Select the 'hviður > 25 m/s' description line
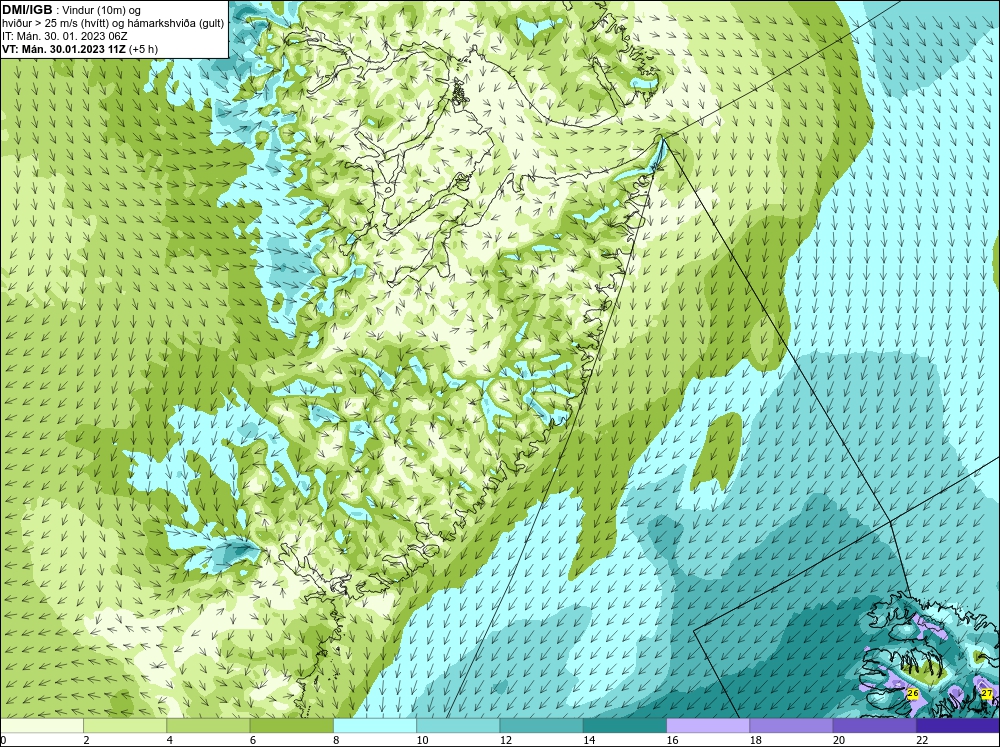Screen dimensions: 1000x747 [113, 23]
